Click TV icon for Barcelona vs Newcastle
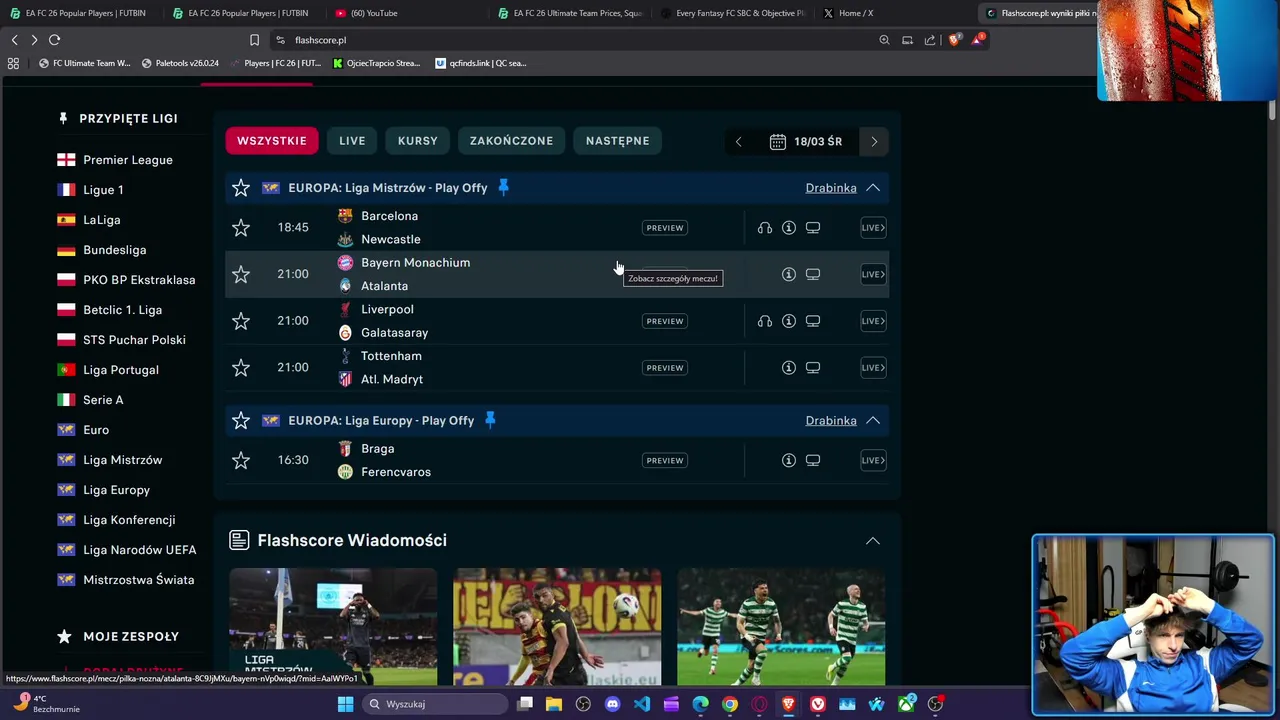This screenshot has width=1280, height=720. coord(813,228)
